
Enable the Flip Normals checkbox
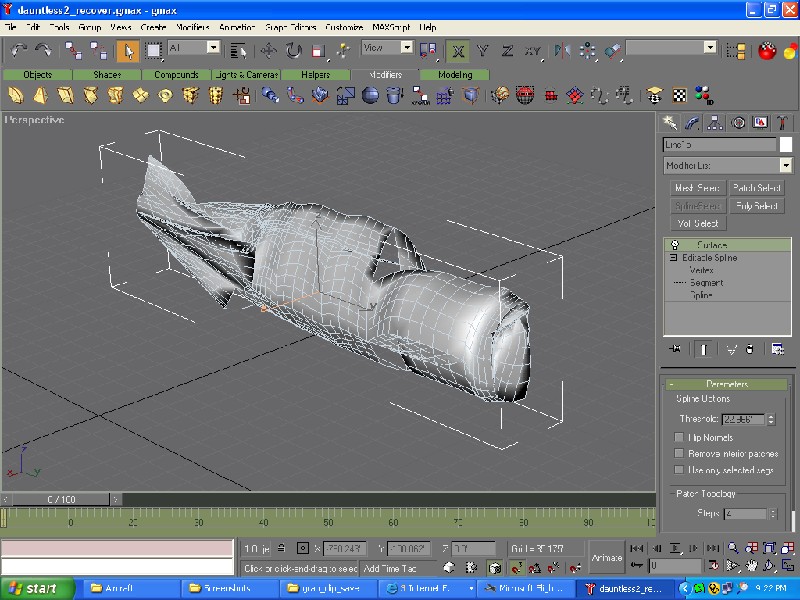coord(680,438)
